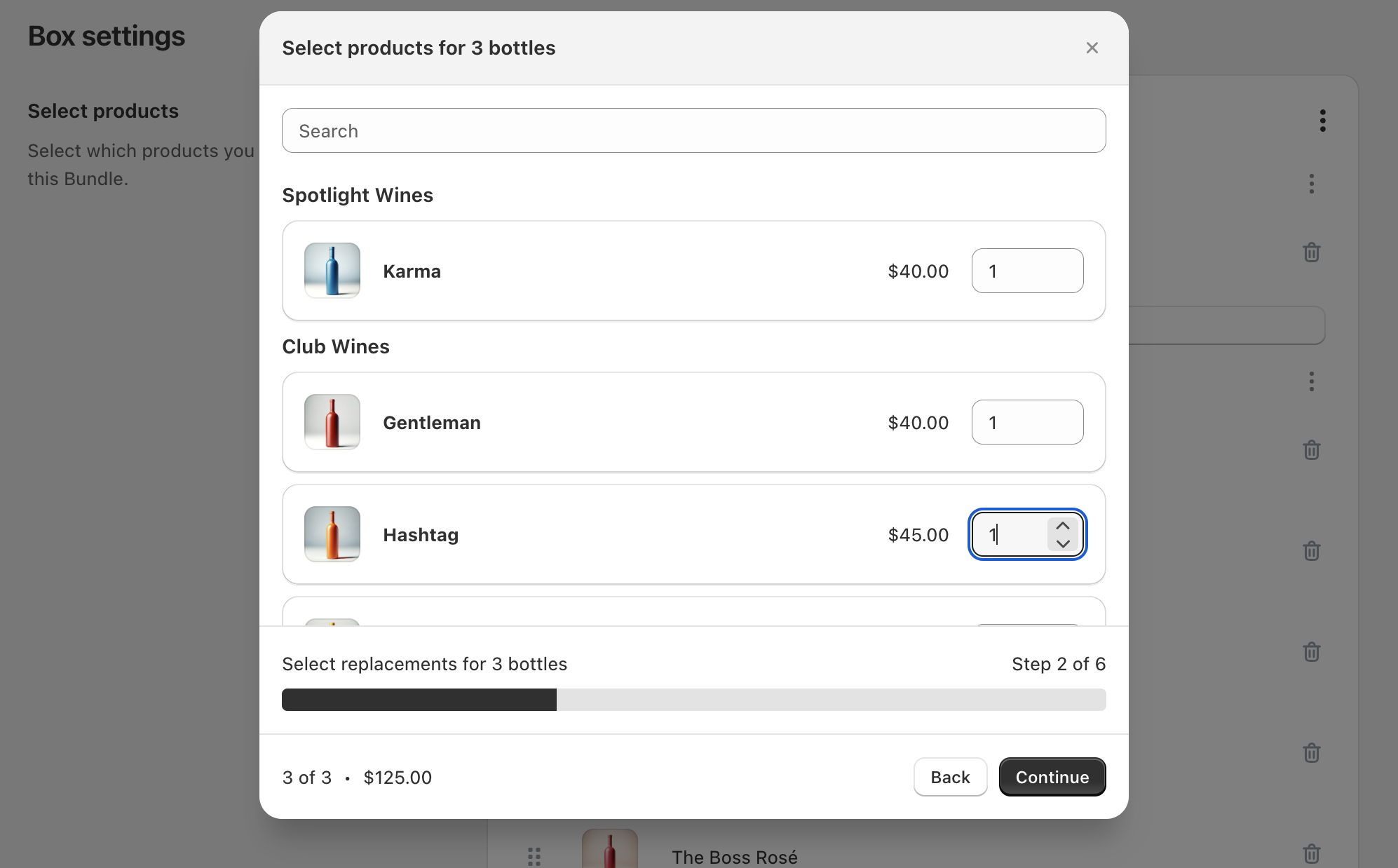Go back to the previous step

pyautogui.click(x=950, y=777)
